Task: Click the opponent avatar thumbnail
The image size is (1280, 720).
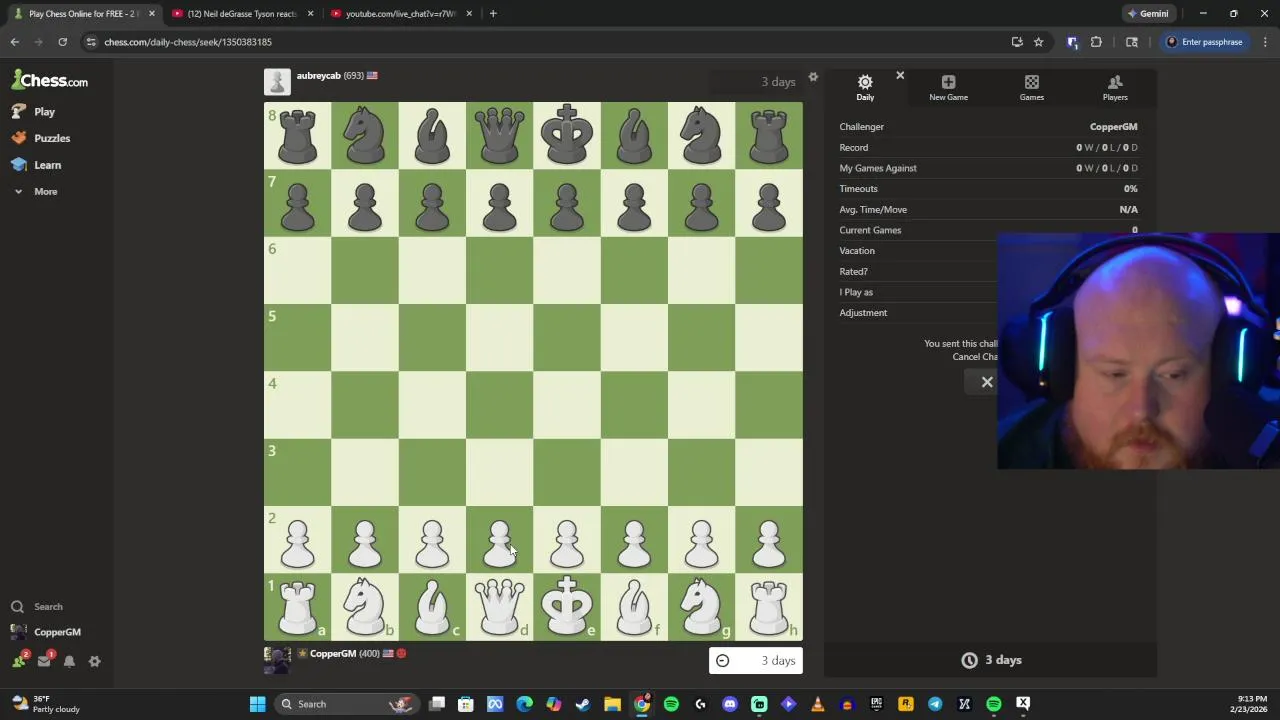Action: tap(277, 82)
